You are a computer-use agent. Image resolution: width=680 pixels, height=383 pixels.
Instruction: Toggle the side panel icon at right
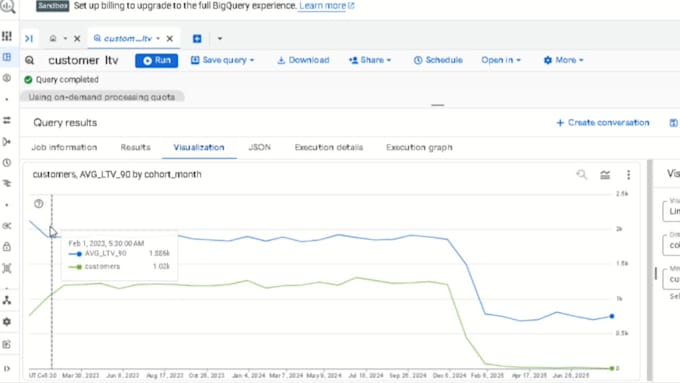673,123
